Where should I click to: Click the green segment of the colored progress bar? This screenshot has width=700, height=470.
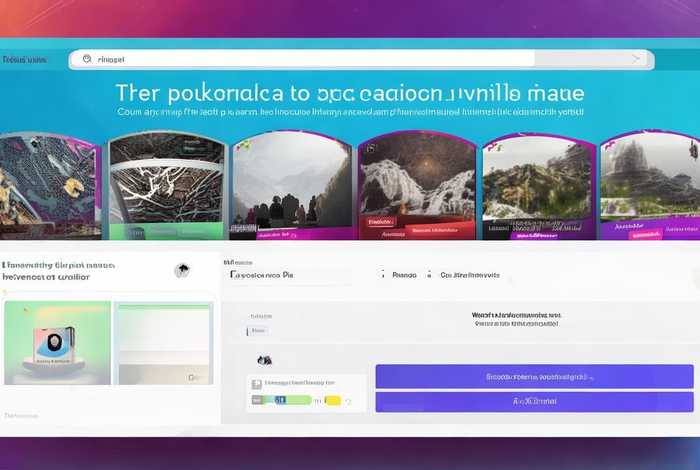[x=300, y=400]
